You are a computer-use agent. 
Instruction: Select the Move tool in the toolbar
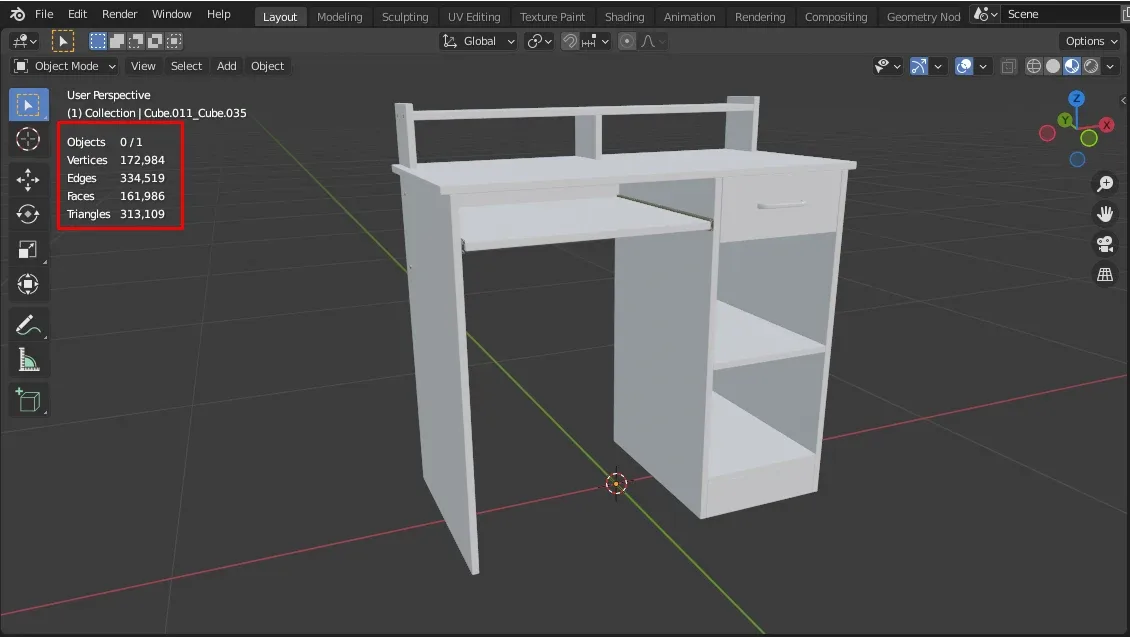click(x=28, y=180)
